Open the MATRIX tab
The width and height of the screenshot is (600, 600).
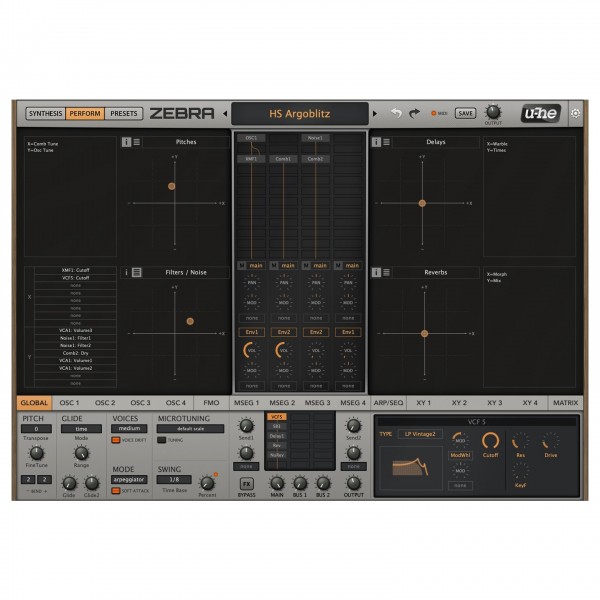tap(566, 403)
